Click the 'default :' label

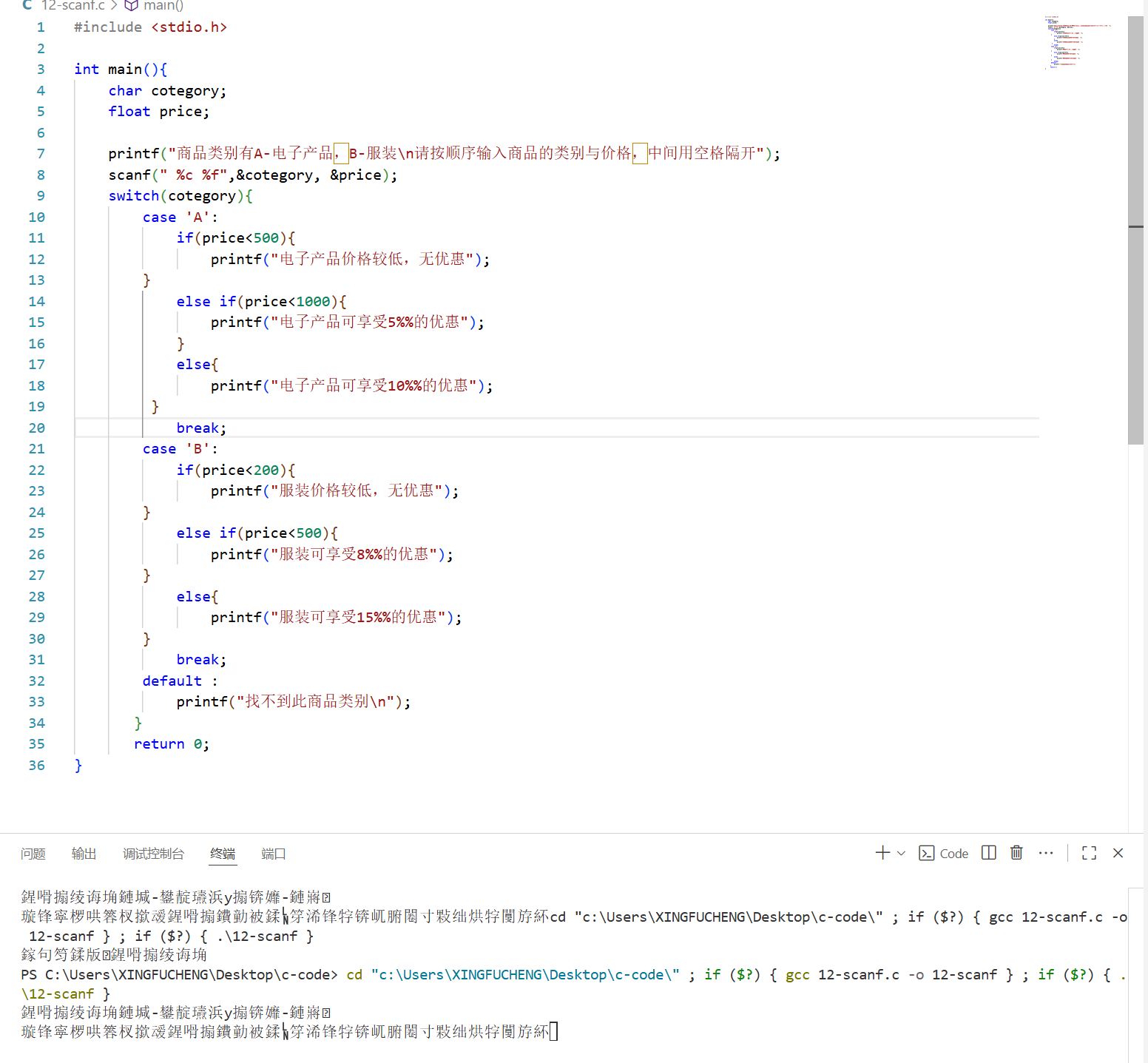click(x=180, y=681)
